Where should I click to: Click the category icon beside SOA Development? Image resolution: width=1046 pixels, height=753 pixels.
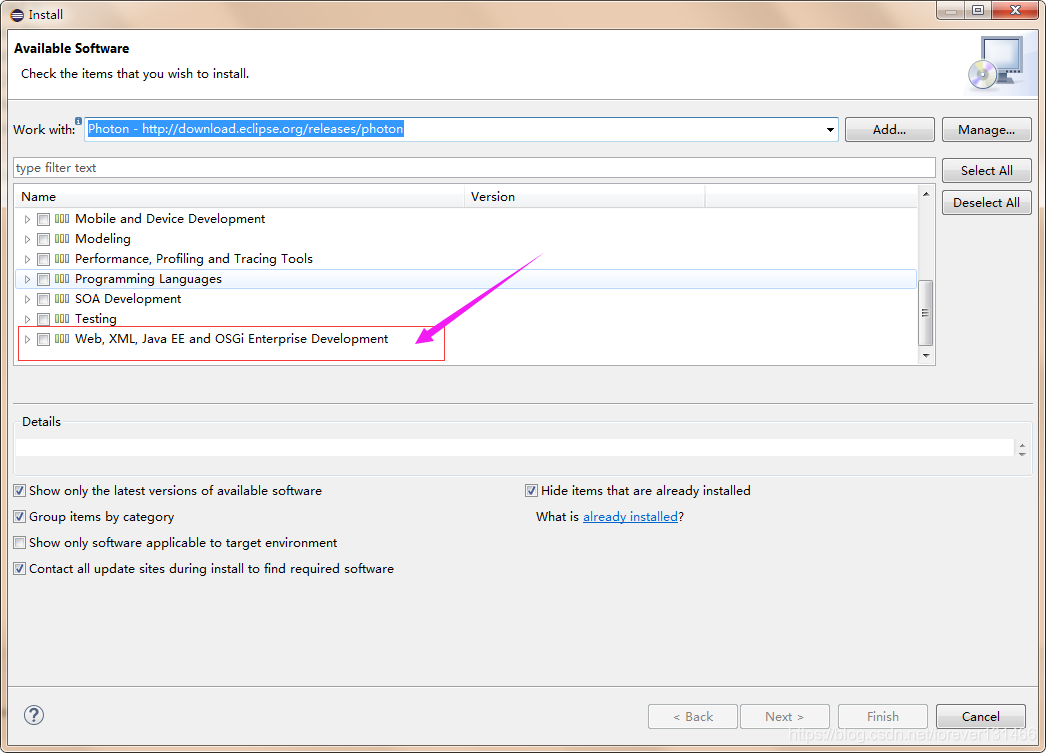[x=62, y=299]
